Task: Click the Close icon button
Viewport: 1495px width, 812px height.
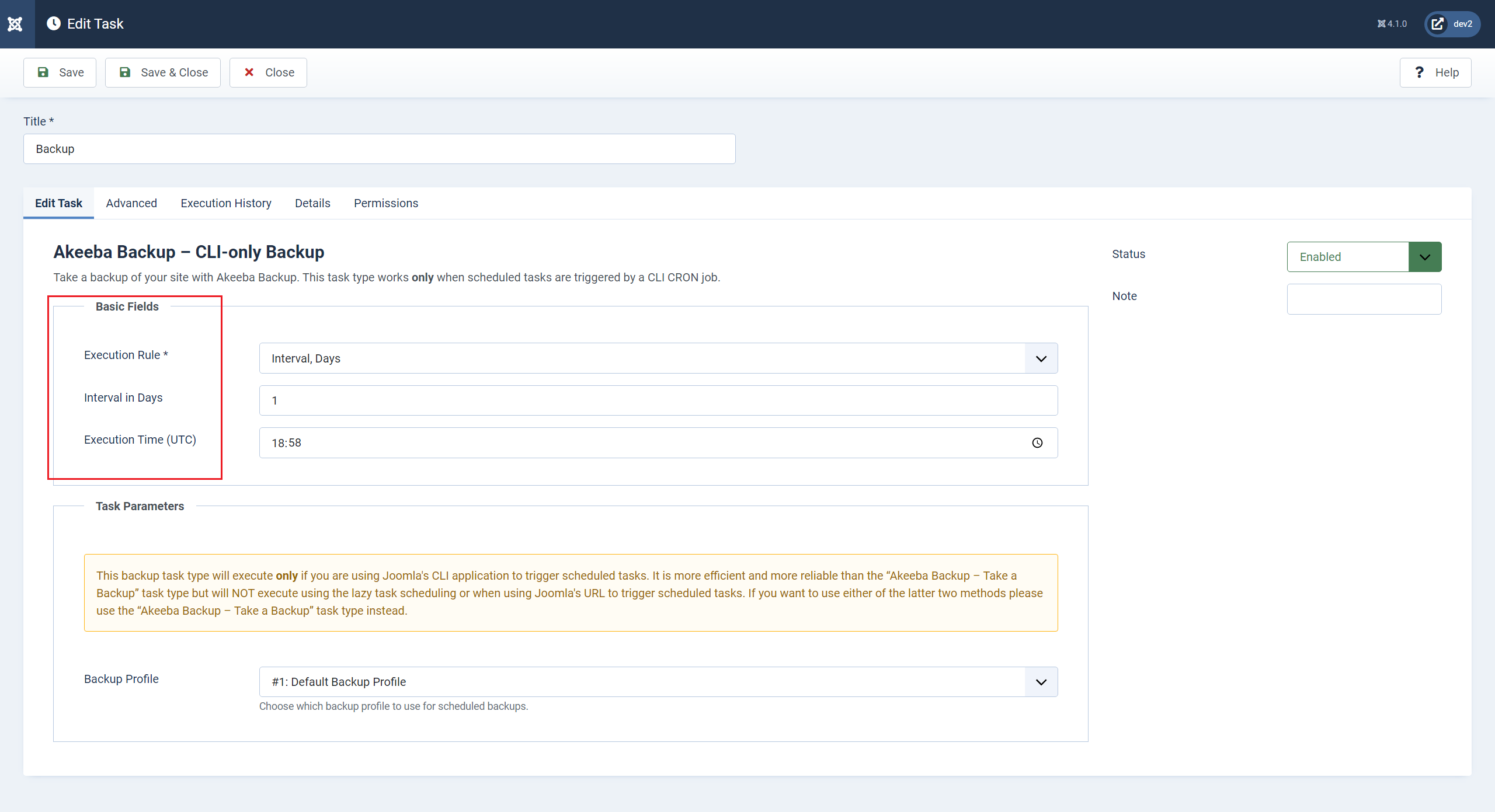Action: coord(252,72)
